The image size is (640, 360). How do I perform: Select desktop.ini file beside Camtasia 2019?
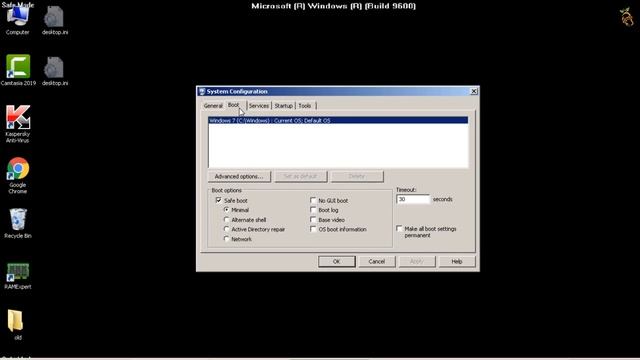[x=55, y=71]
